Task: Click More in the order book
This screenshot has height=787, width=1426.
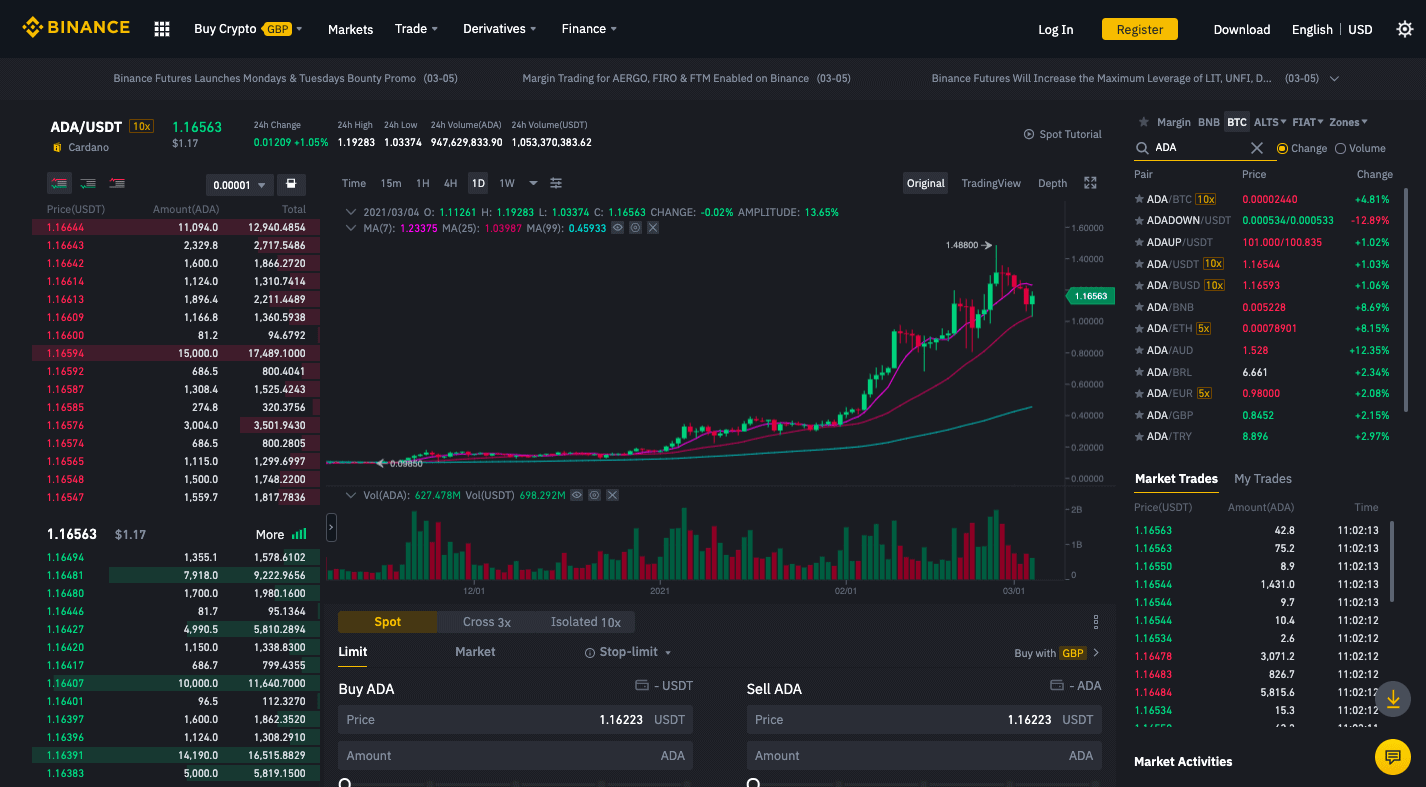Action: [270, 535]
